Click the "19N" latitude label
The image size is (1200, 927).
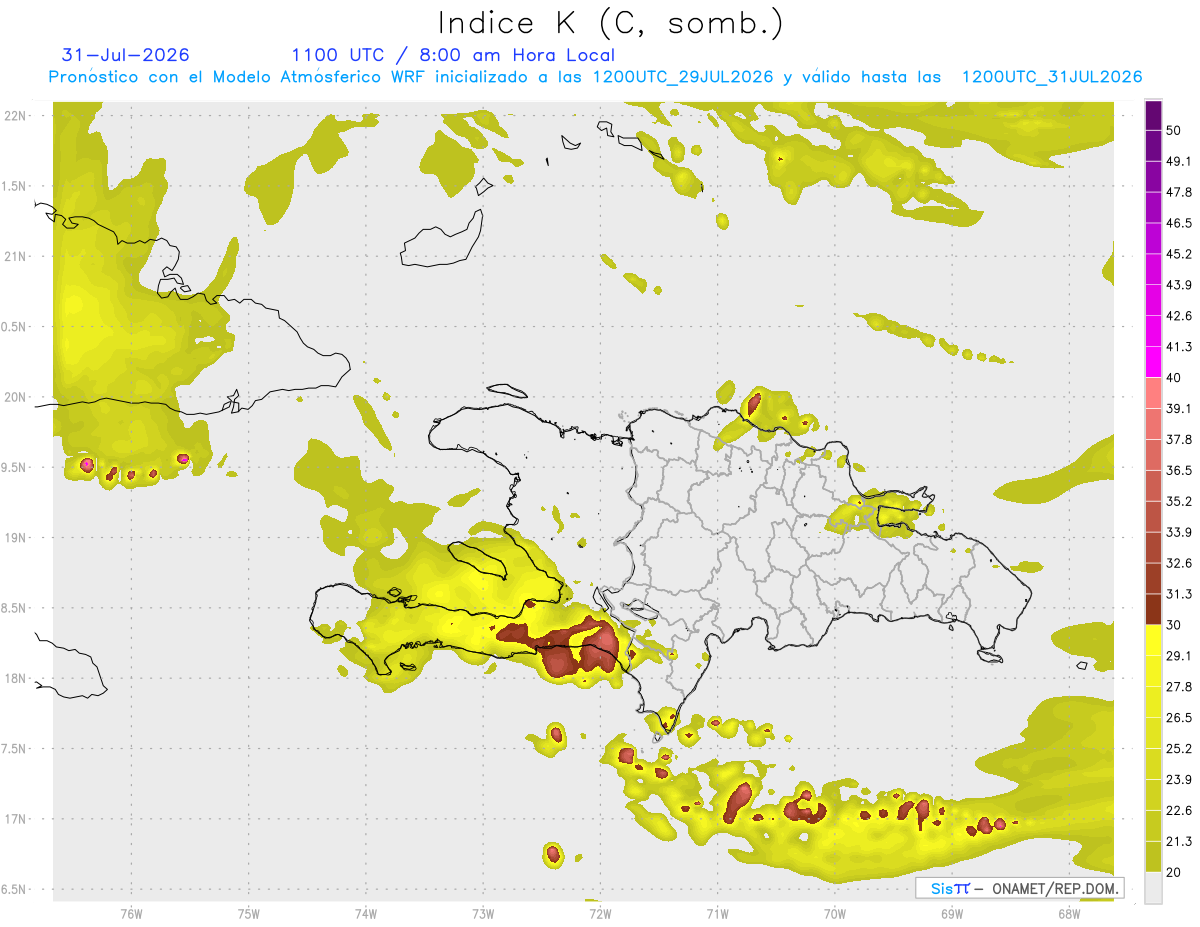click(17, 537)
